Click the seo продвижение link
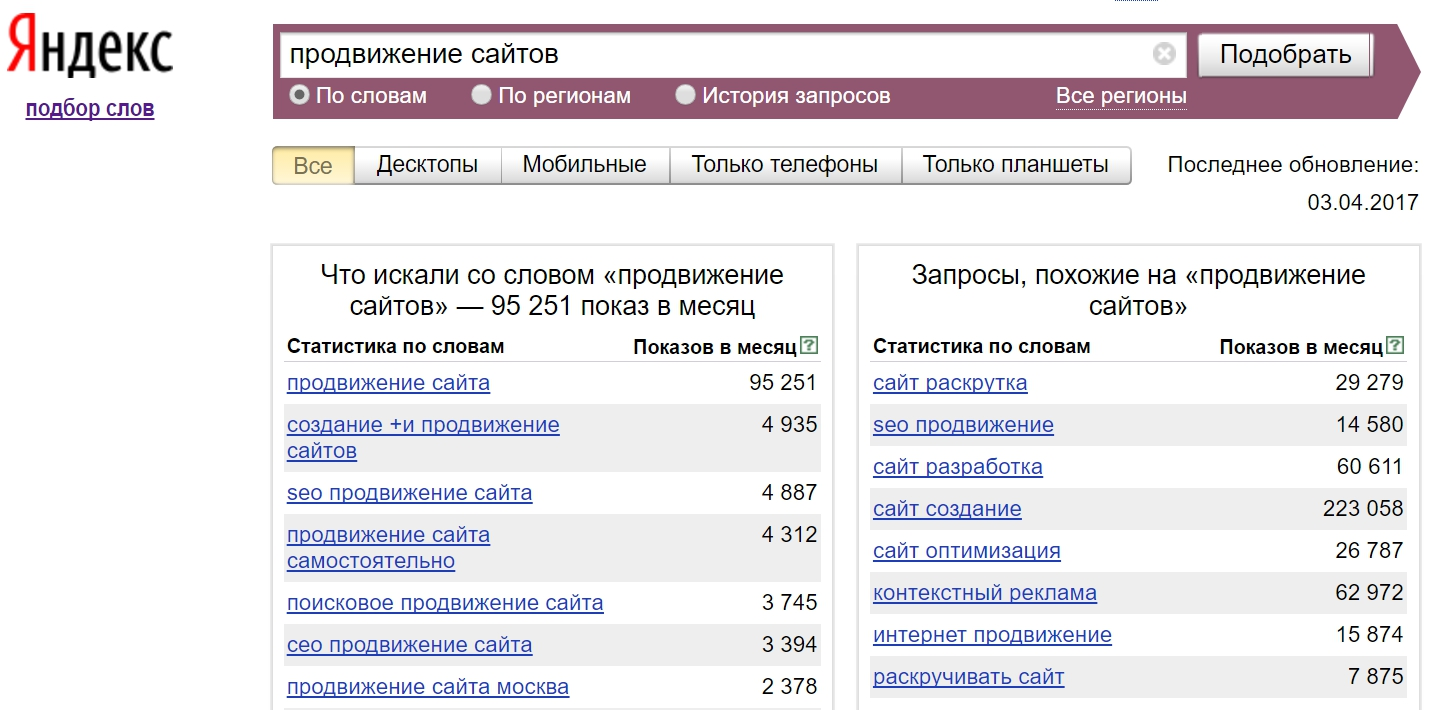1430x710 pixels. (x=963, y=424)
